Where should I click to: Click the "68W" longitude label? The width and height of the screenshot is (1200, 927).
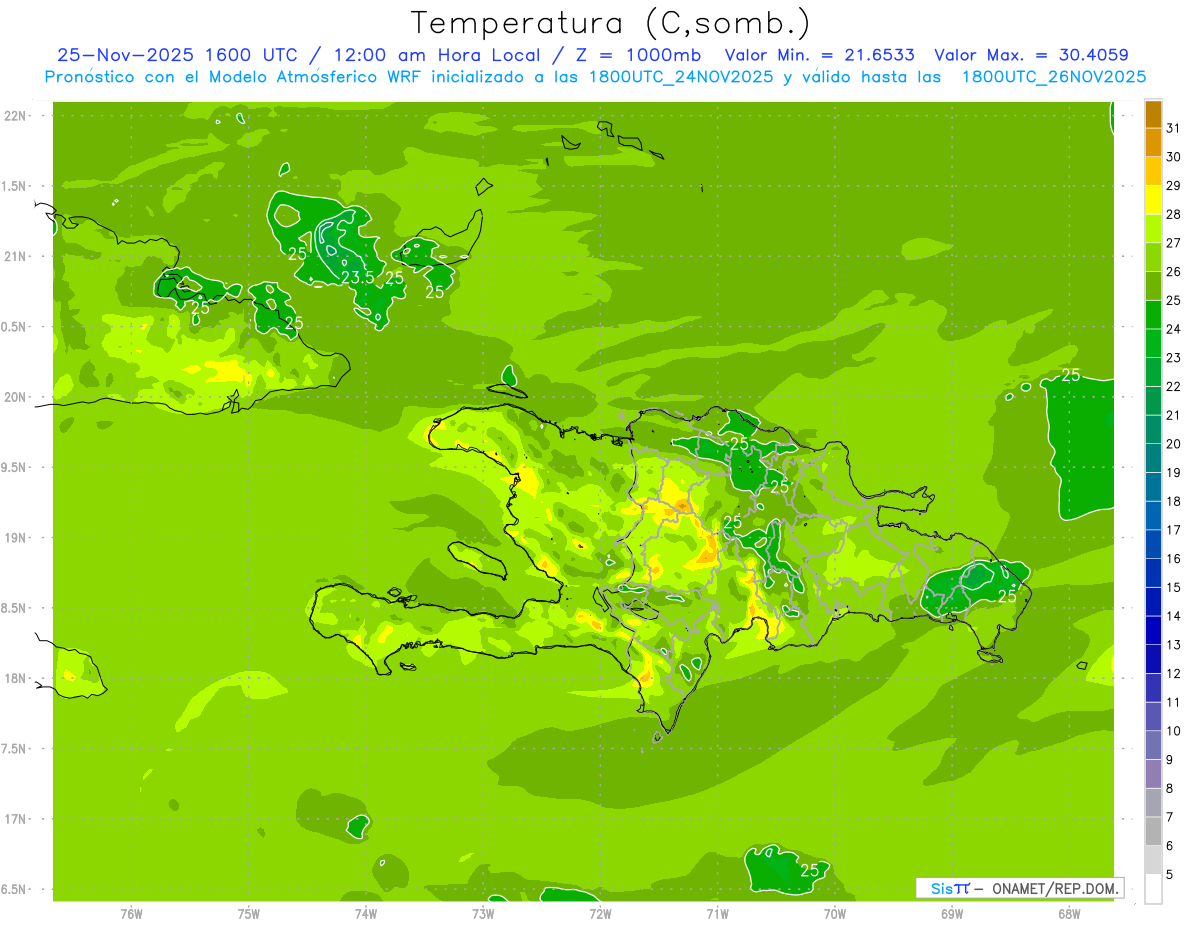click(x=1069, y=914)
